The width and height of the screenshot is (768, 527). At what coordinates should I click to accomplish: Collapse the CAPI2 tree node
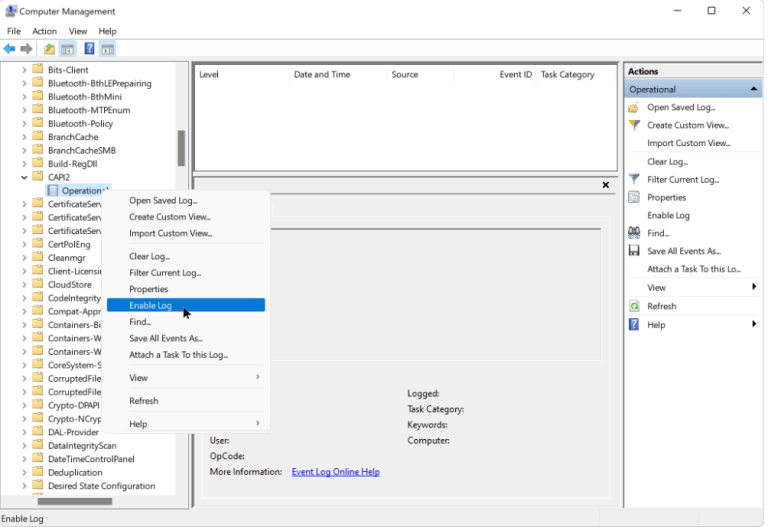point(24,177)
